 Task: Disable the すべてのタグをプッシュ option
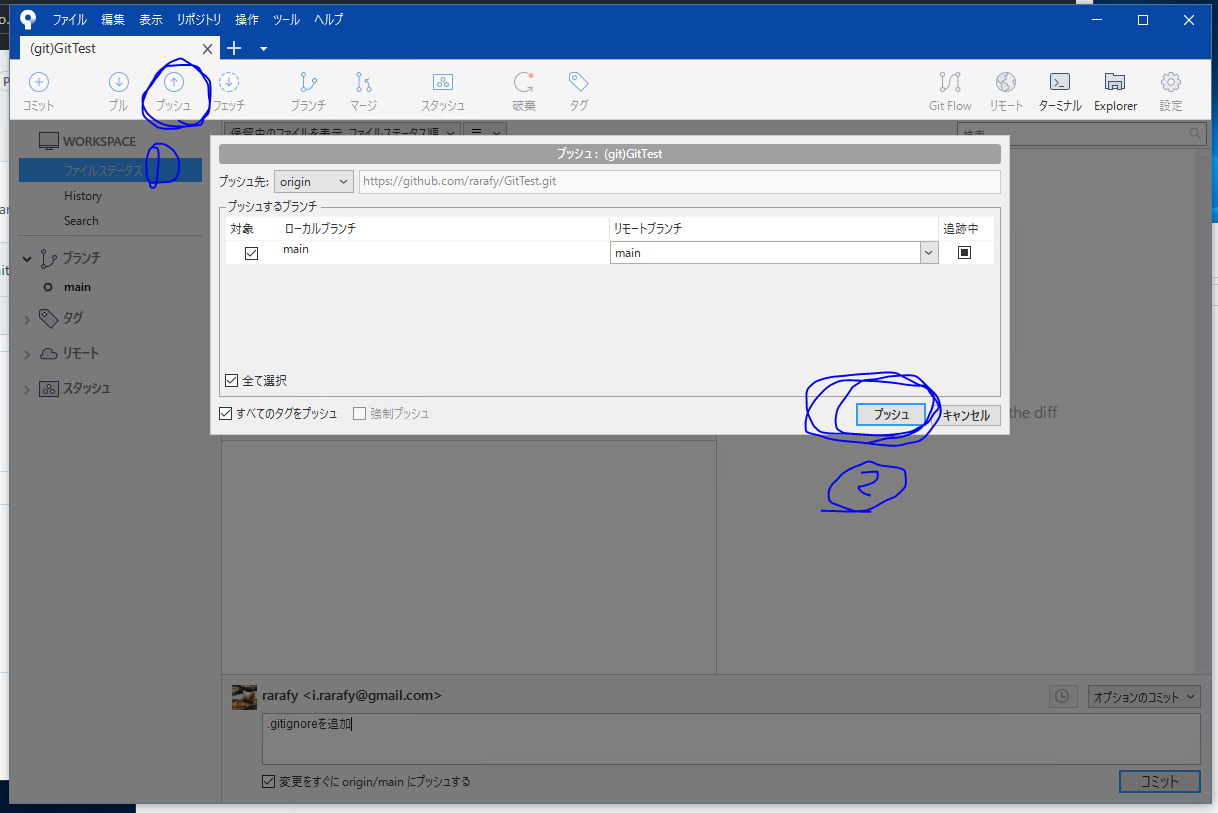click(225, 413)
